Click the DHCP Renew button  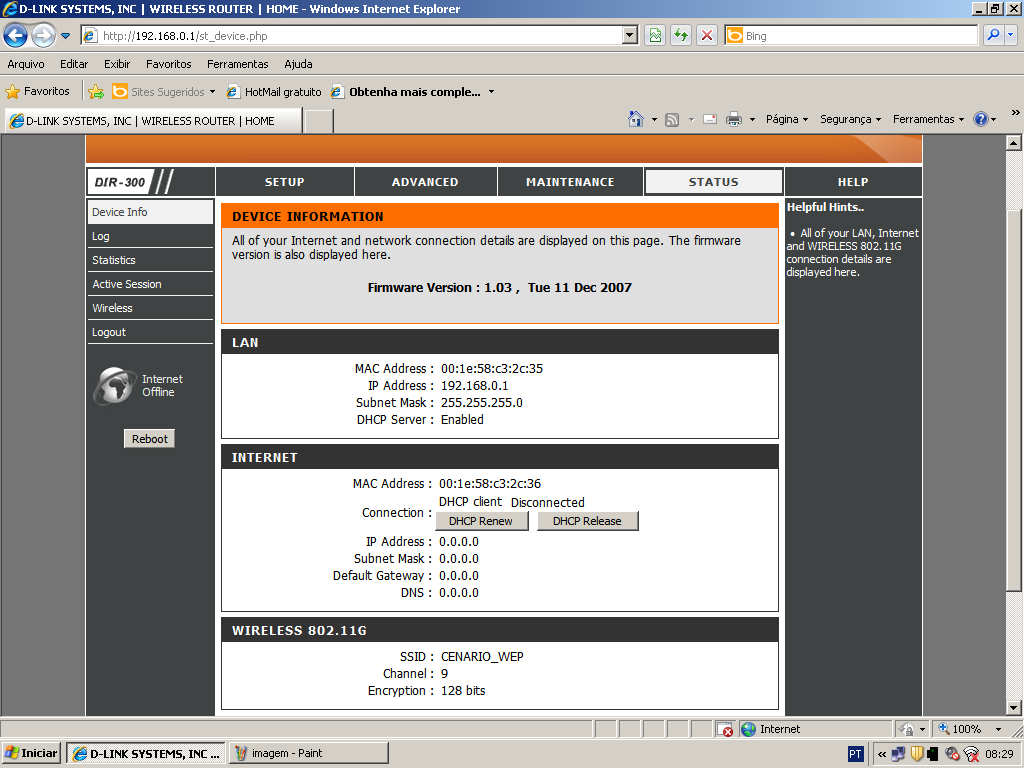point(481,521)
